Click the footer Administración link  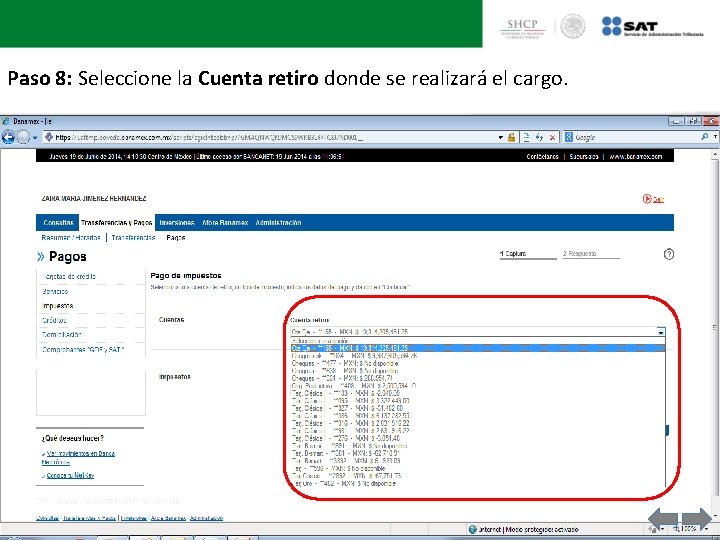click(x=206, y=518)
